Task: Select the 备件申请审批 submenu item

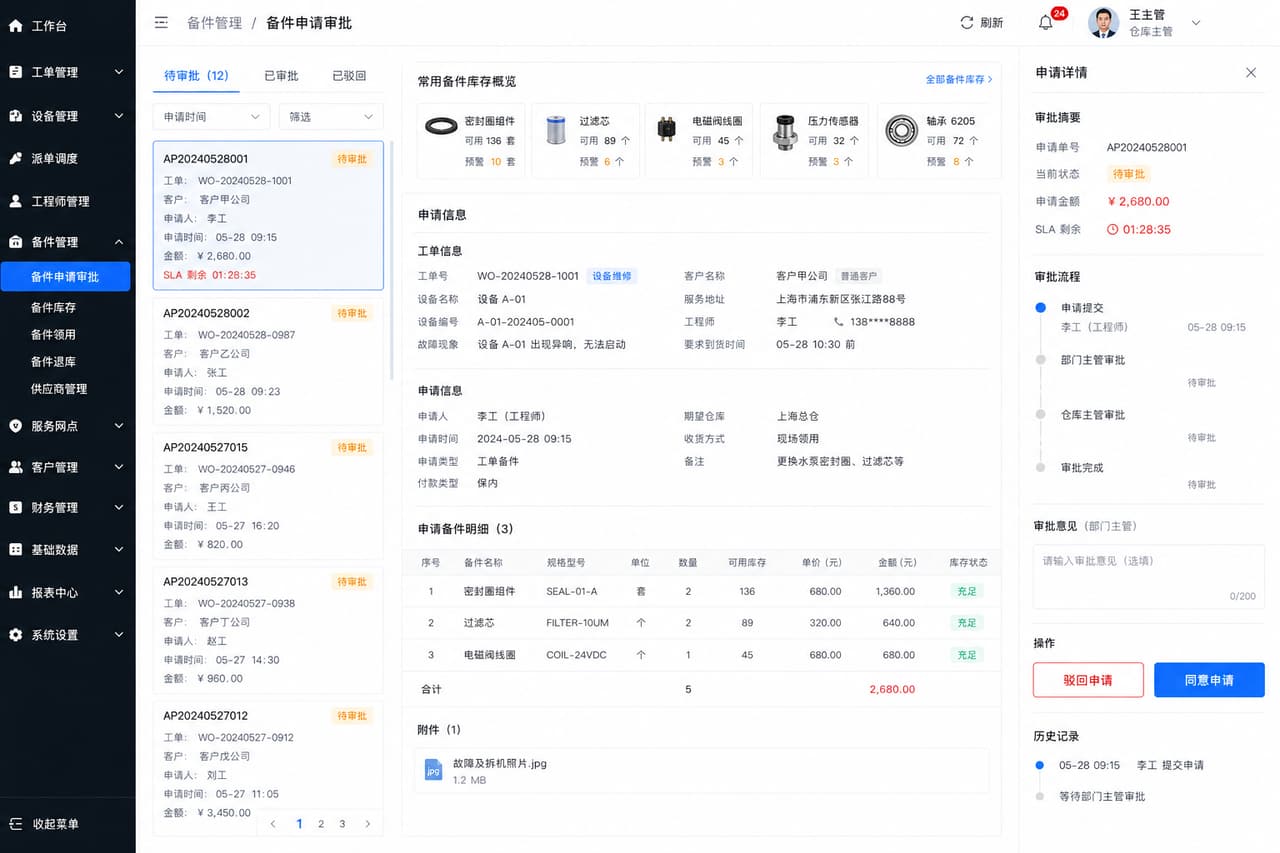Action: (66, 277)
